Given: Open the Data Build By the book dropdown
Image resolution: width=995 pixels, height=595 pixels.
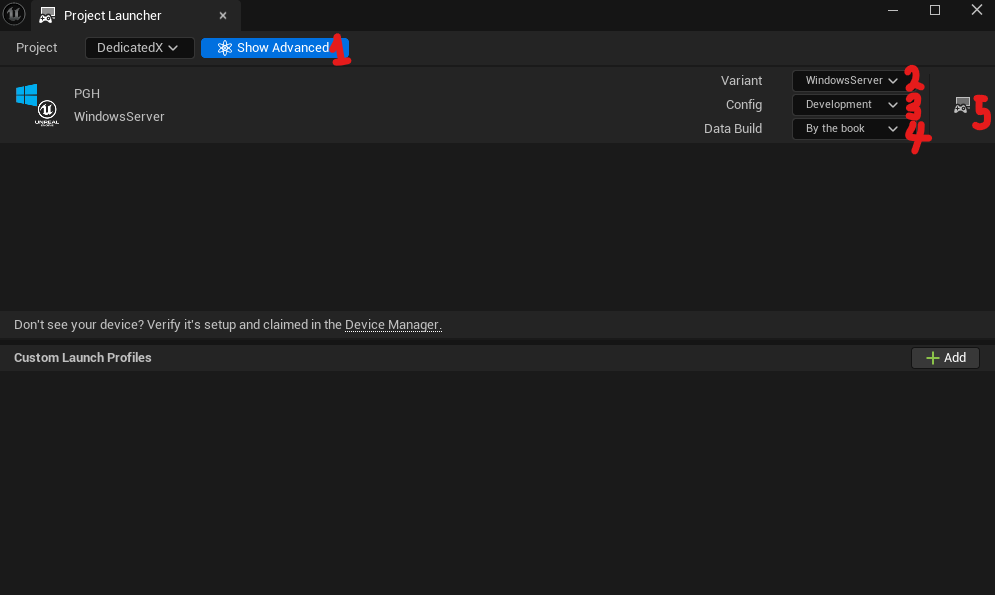Looking at the screenshot, I should pos(852,129).
